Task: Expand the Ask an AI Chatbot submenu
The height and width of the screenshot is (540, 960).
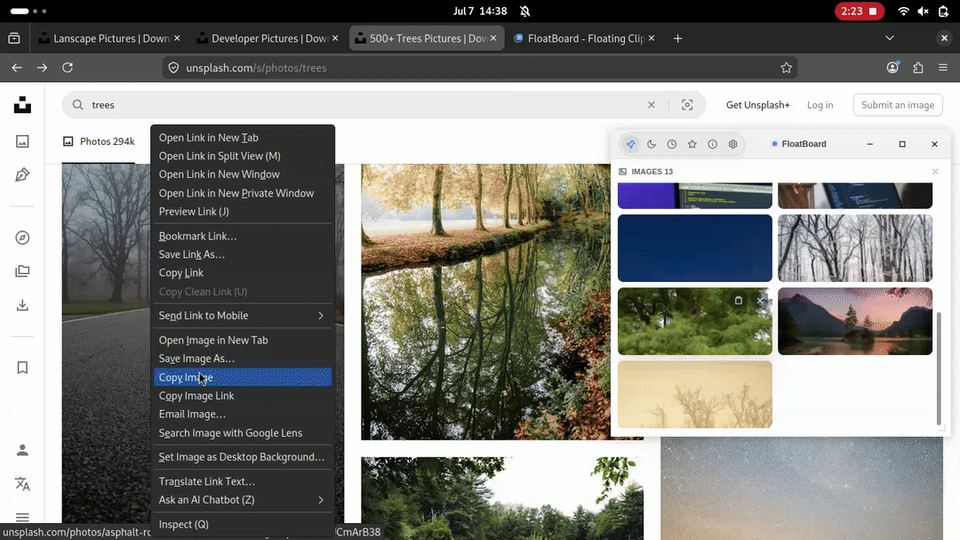Action: (242, 500)
